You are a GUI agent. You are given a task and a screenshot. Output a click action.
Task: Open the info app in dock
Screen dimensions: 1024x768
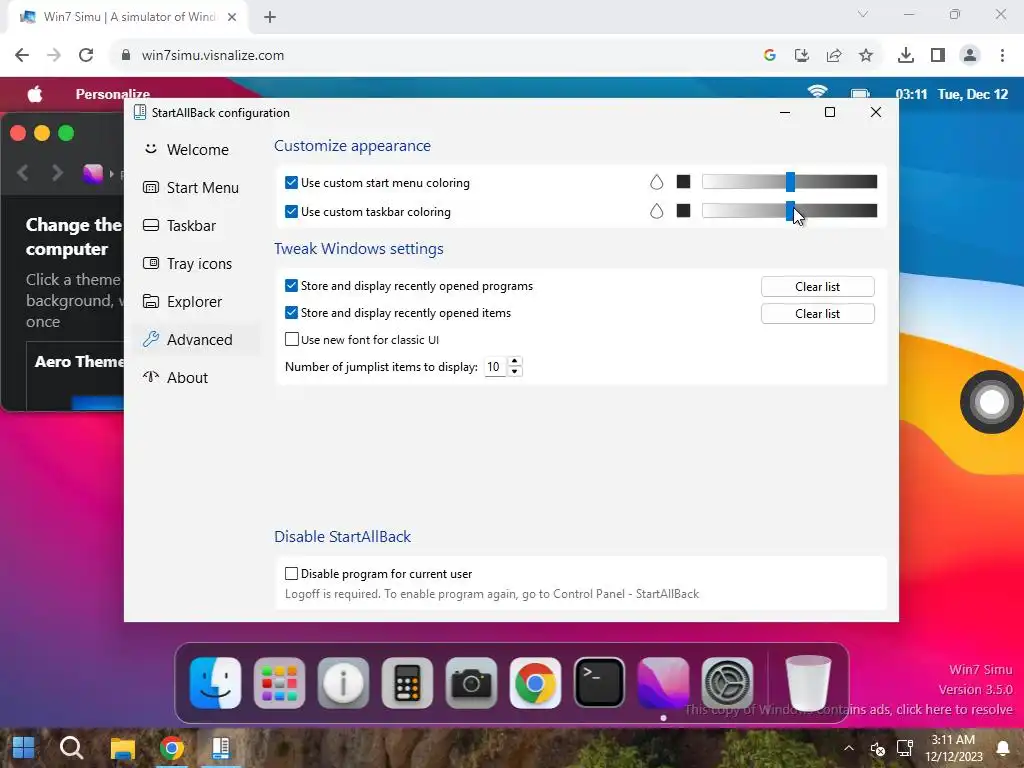click(x=344, y=683)
